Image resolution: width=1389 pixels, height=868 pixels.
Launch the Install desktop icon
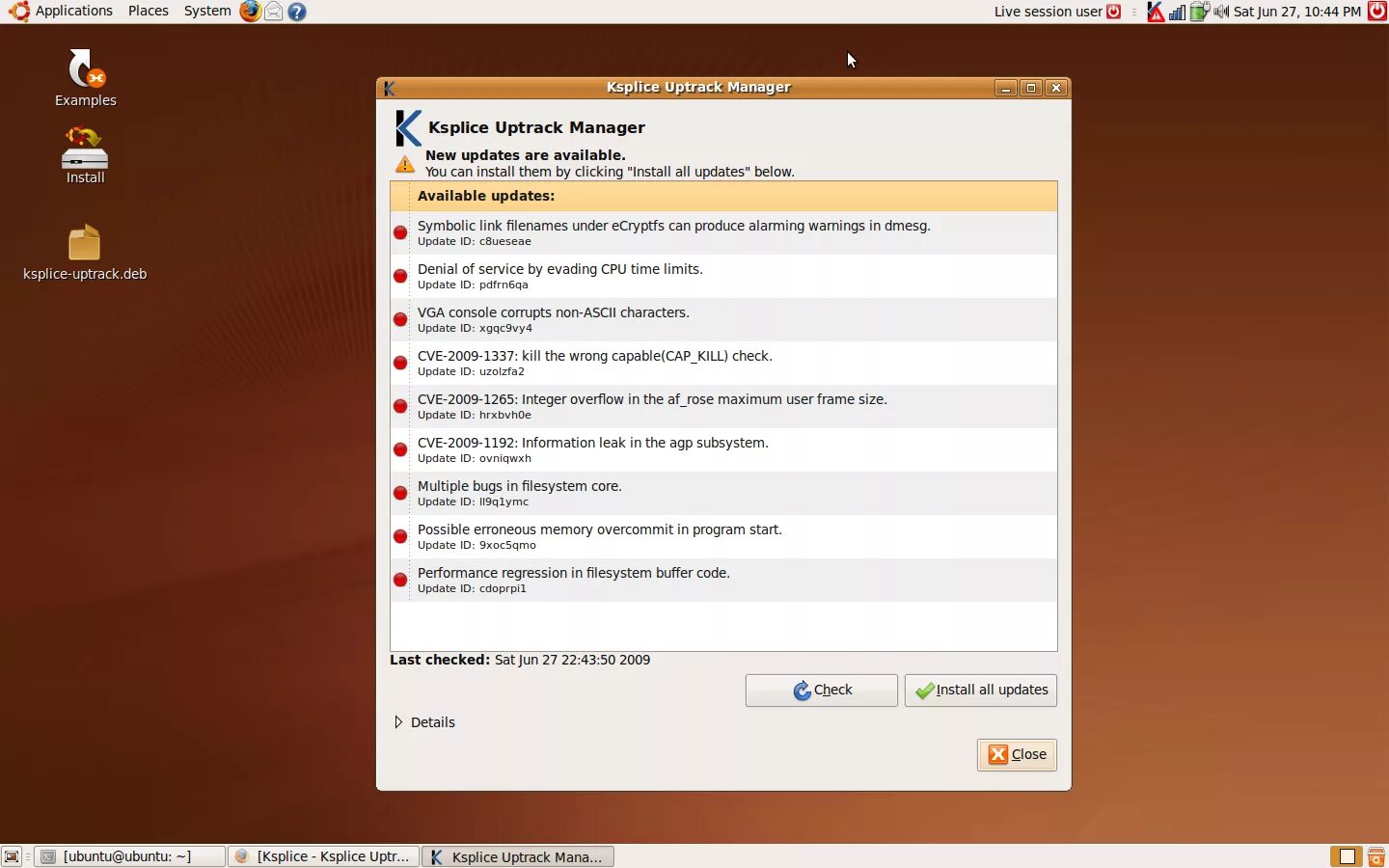coord(85,155)
